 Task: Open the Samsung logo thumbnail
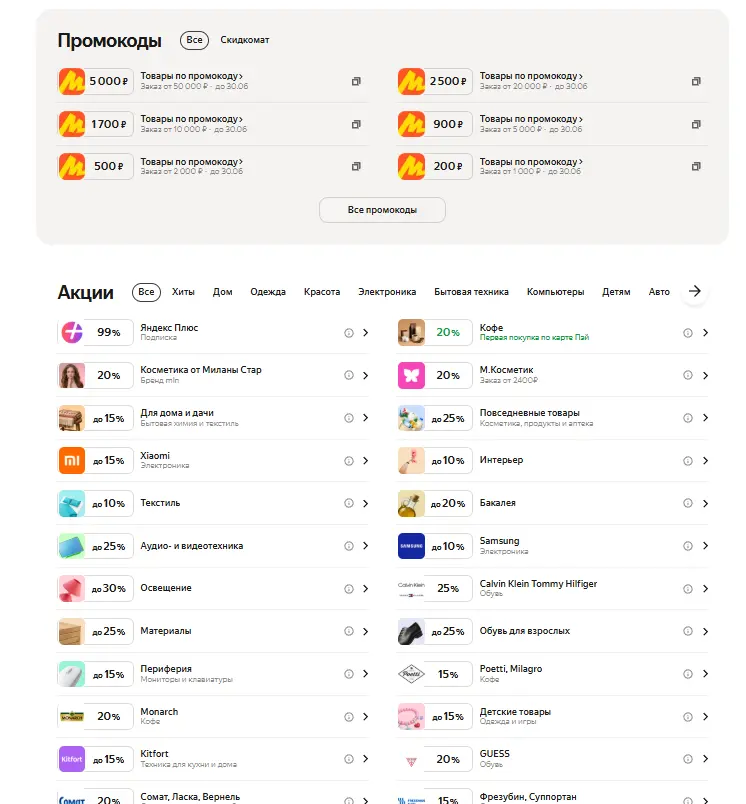[411, 546]
